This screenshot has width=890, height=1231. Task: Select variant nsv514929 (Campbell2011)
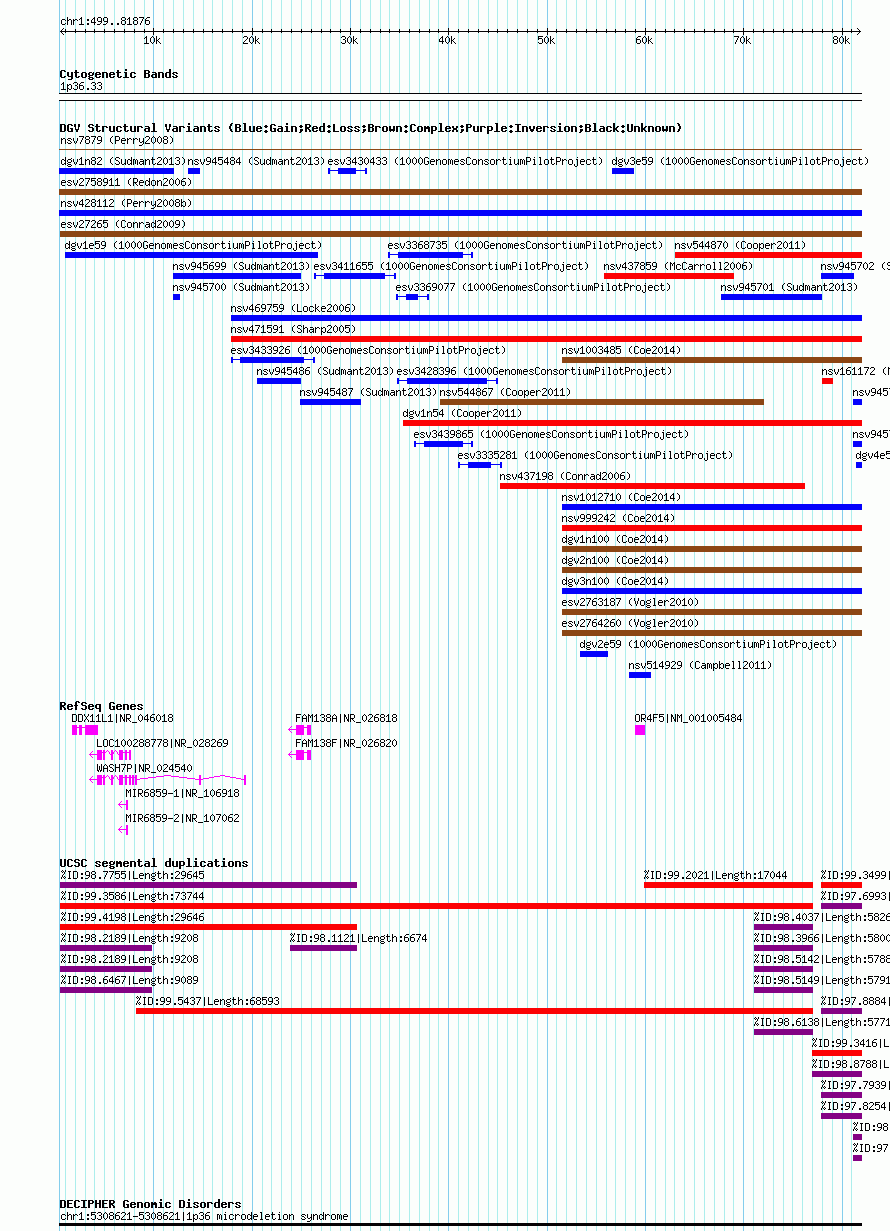coord(700,665)
